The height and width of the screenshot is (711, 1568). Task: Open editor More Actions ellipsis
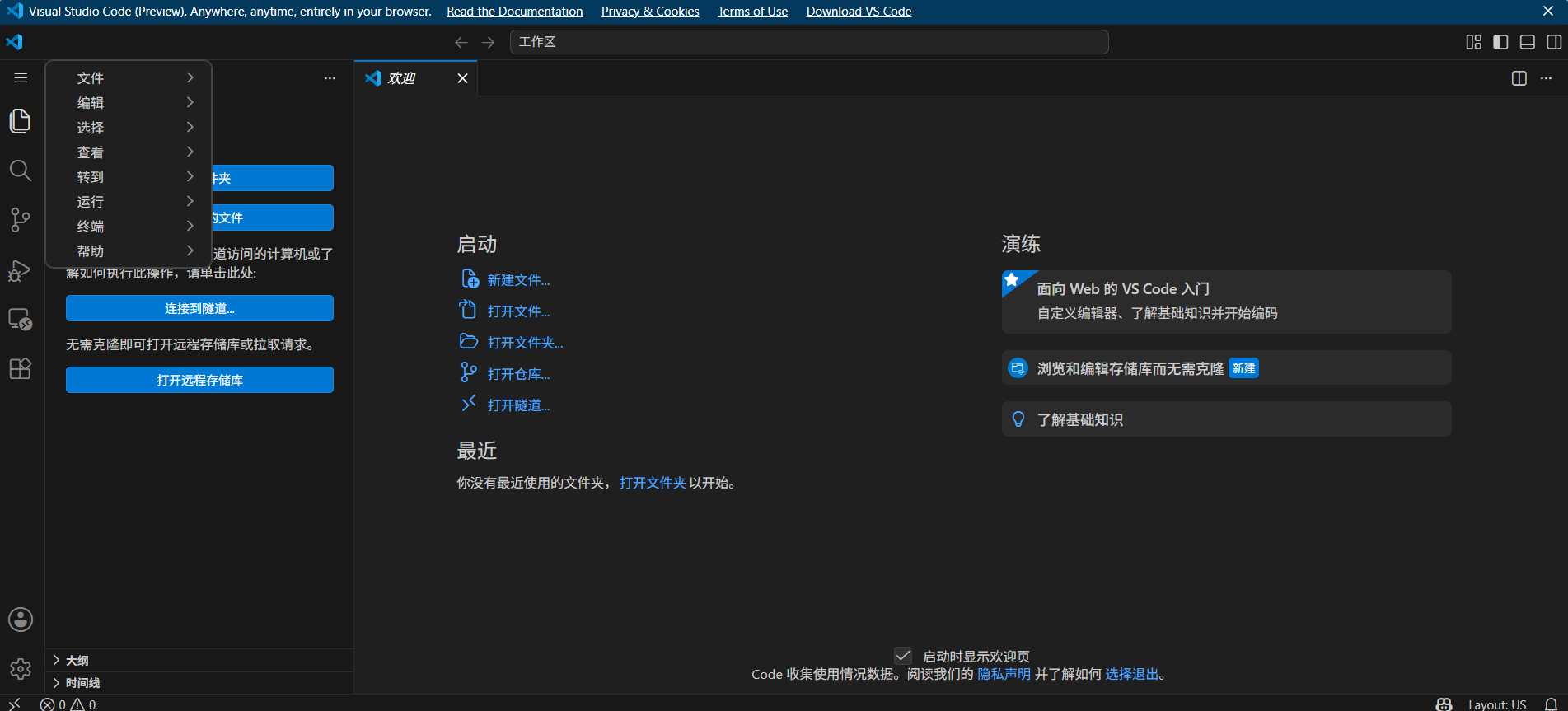point(1546,78)
